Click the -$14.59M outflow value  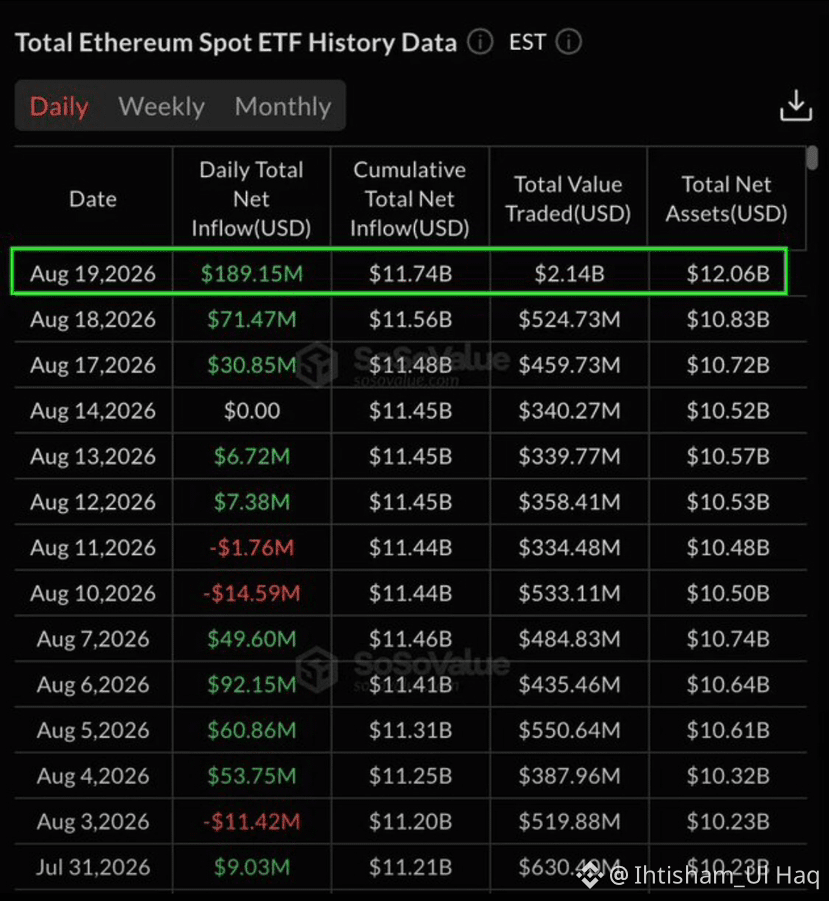point(252,593)
